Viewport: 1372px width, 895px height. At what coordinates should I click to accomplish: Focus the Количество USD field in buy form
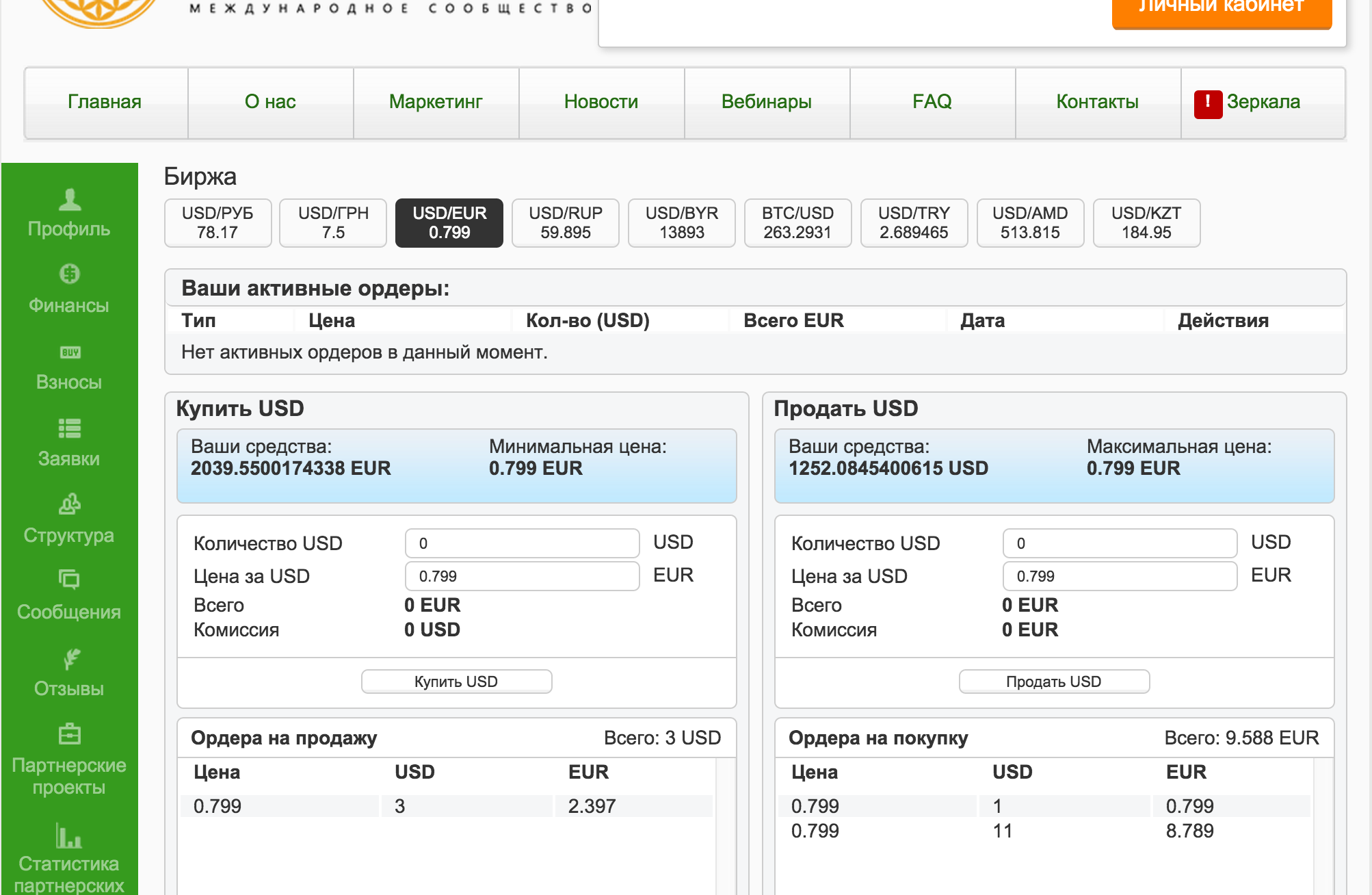point(523,543)
